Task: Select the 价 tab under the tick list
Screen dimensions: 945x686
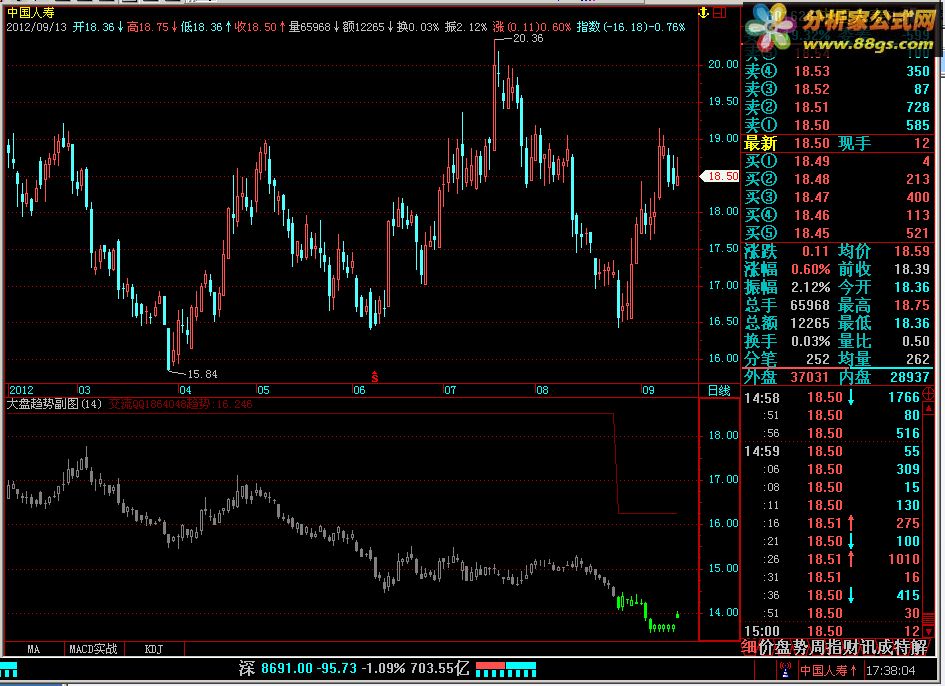Action: pos(765,648)
